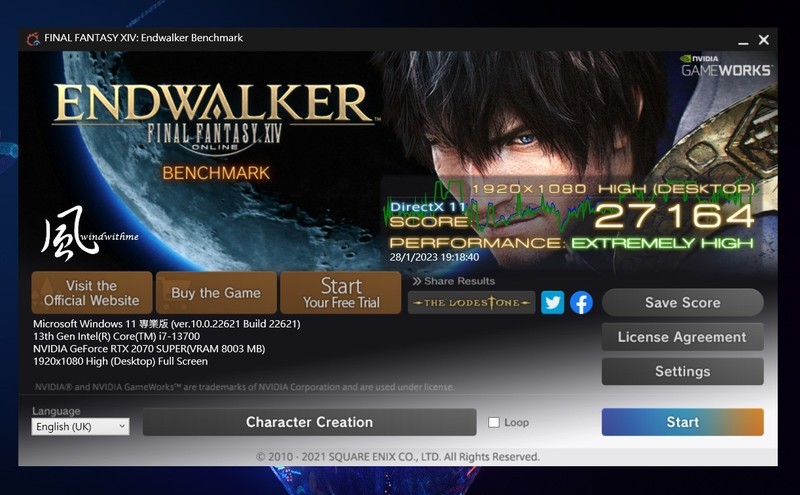
Task: Share results on Facebook
Action: click(581, 303)
